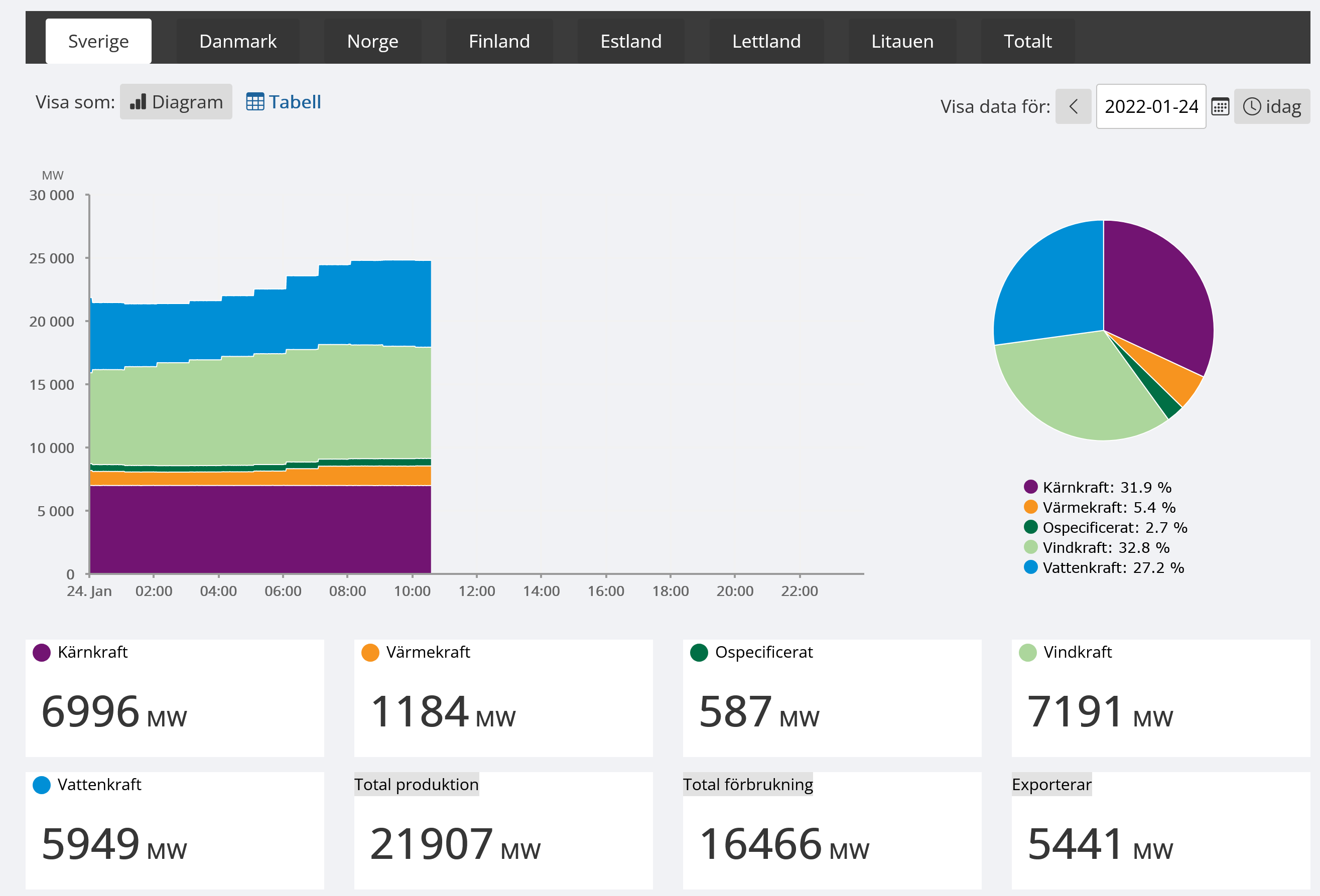Click the light green dot on Vindkraft card
This screenshot has width=1320, height=896.
point(1027,652)
